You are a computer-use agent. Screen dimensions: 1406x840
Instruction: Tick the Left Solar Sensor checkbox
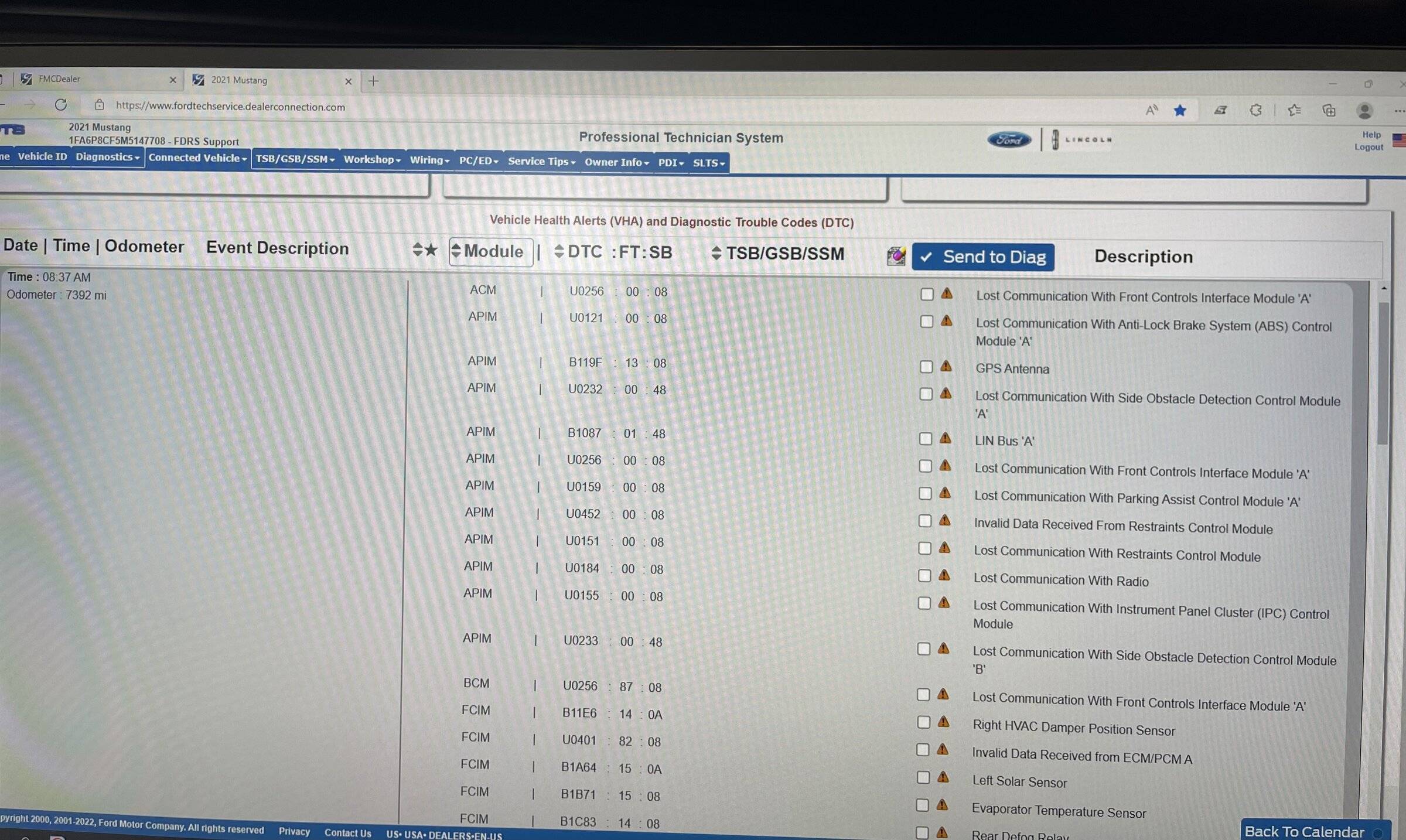pyautogui.click(x=923, y=777)
